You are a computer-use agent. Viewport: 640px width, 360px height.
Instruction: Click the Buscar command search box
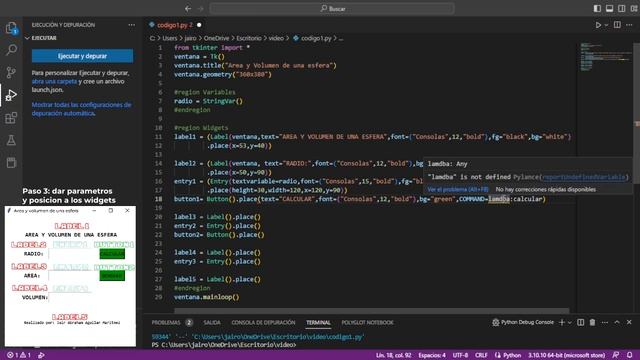coord(332,9)
